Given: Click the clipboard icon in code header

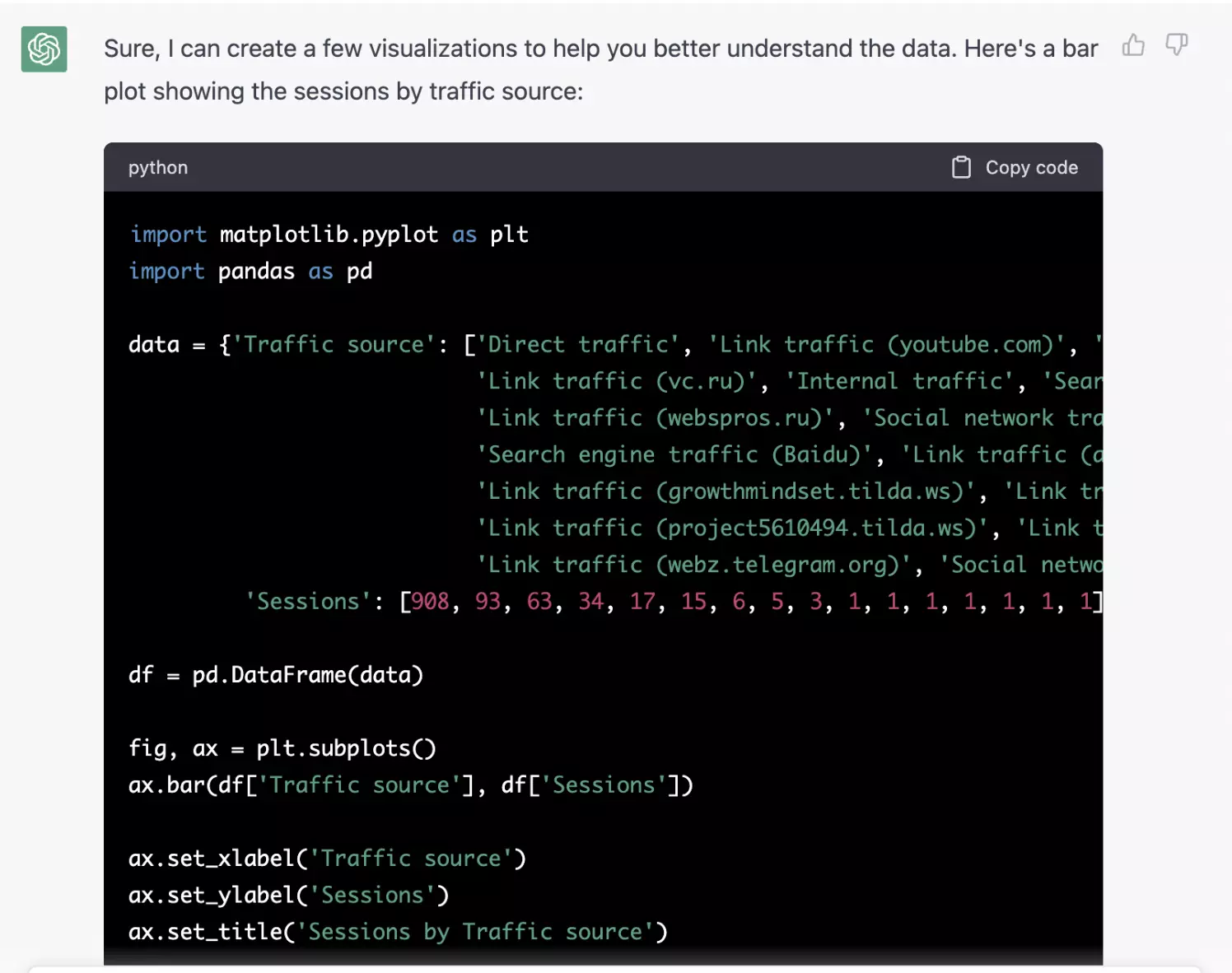Looking at the screenshot, I should [x=961, y=168].
